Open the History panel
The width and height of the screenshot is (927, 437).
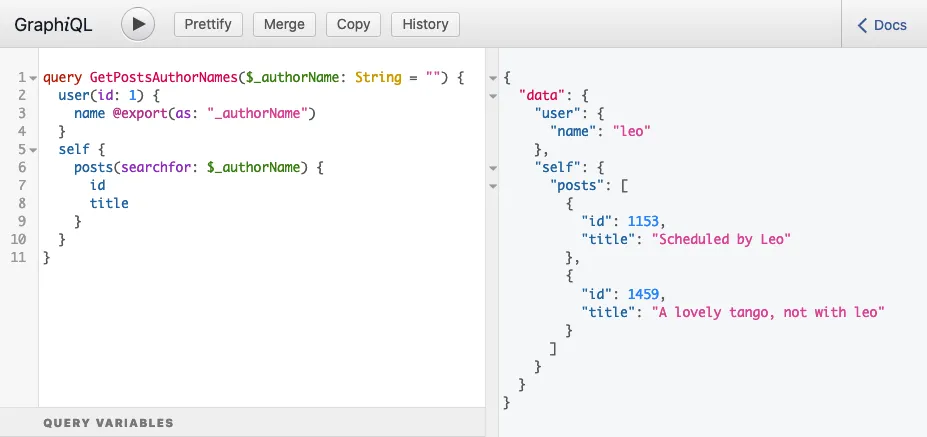425,24
